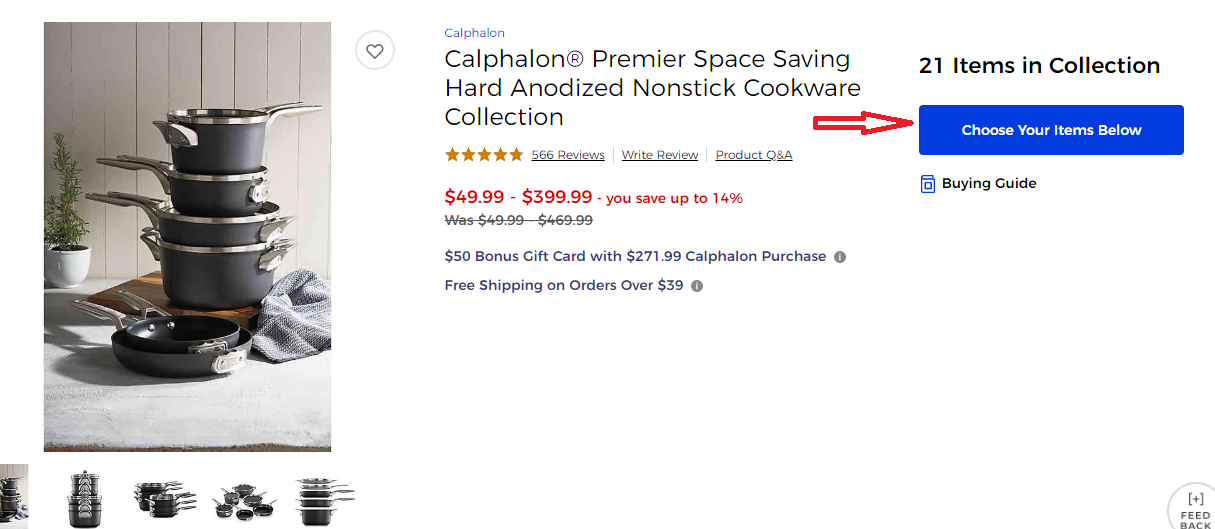
Task: Select the first thumbnail with the kitchen scene
Action: 14,495
